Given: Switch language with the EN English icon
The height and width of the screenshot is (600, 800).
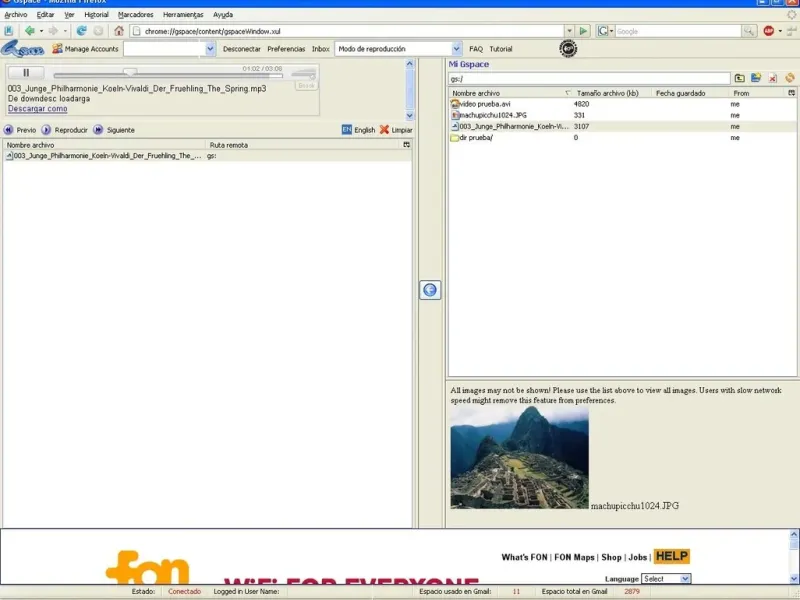Looking at the screenshot, I should point(347,130).
